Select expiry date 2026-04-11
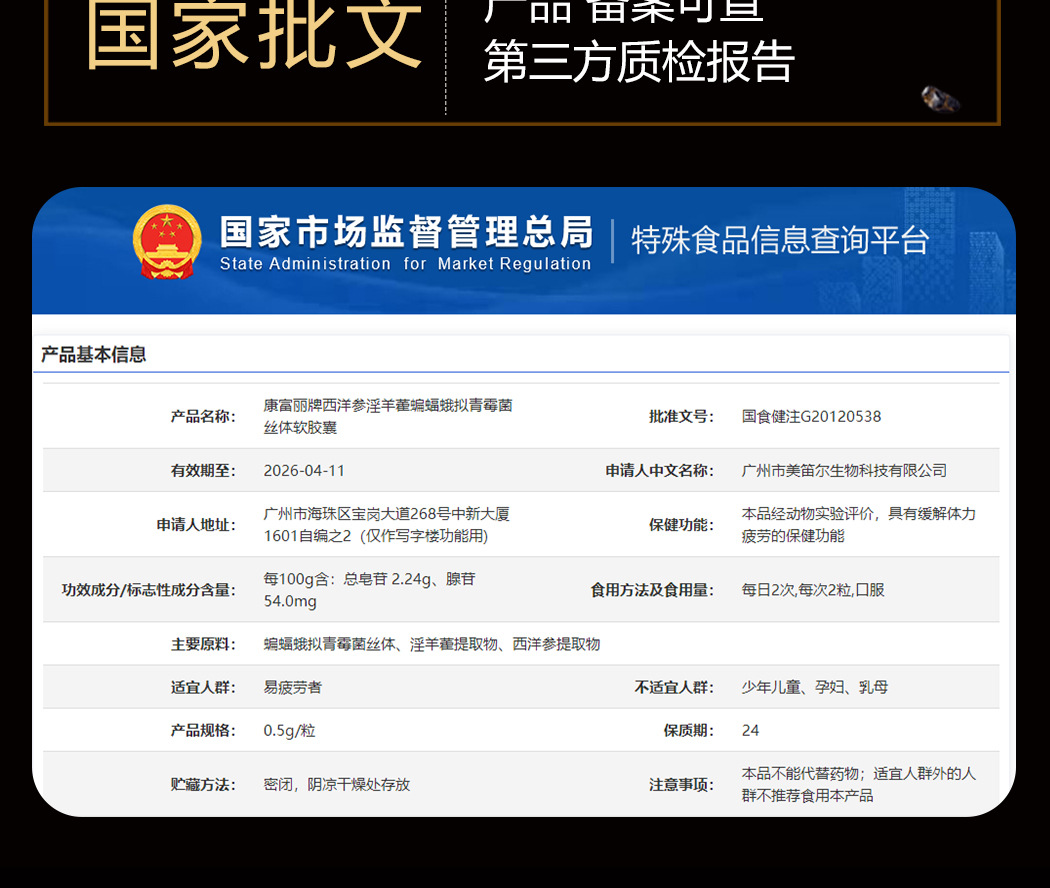Image resolution: width=1050 pixels, height=888 pixels. tap(304, 471)
